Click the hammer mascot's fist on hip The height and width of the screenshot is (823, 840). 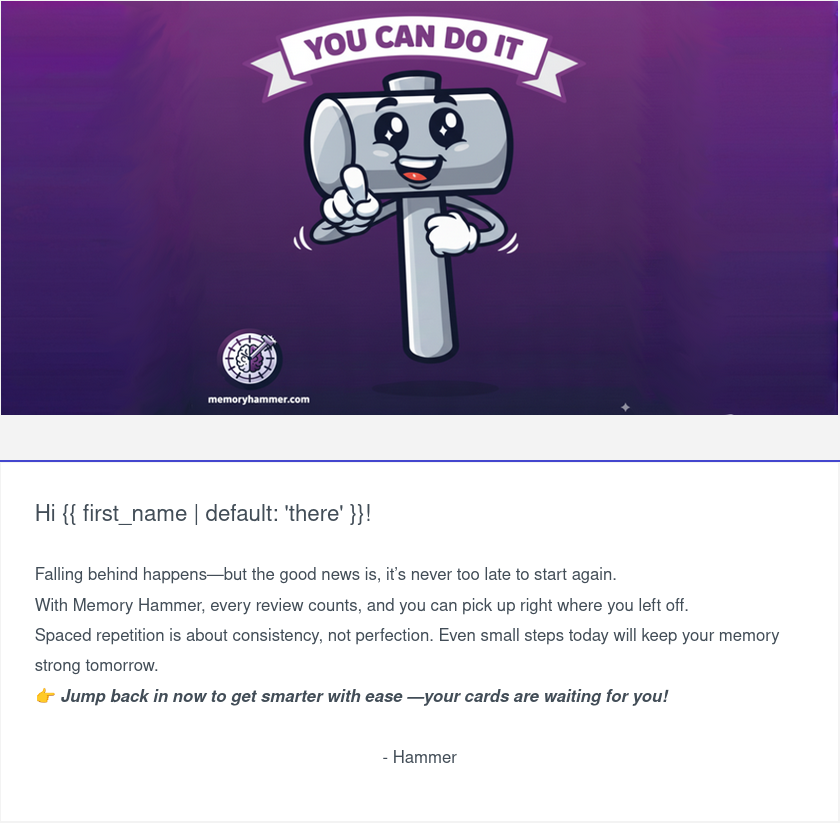(x=450, y=233)
